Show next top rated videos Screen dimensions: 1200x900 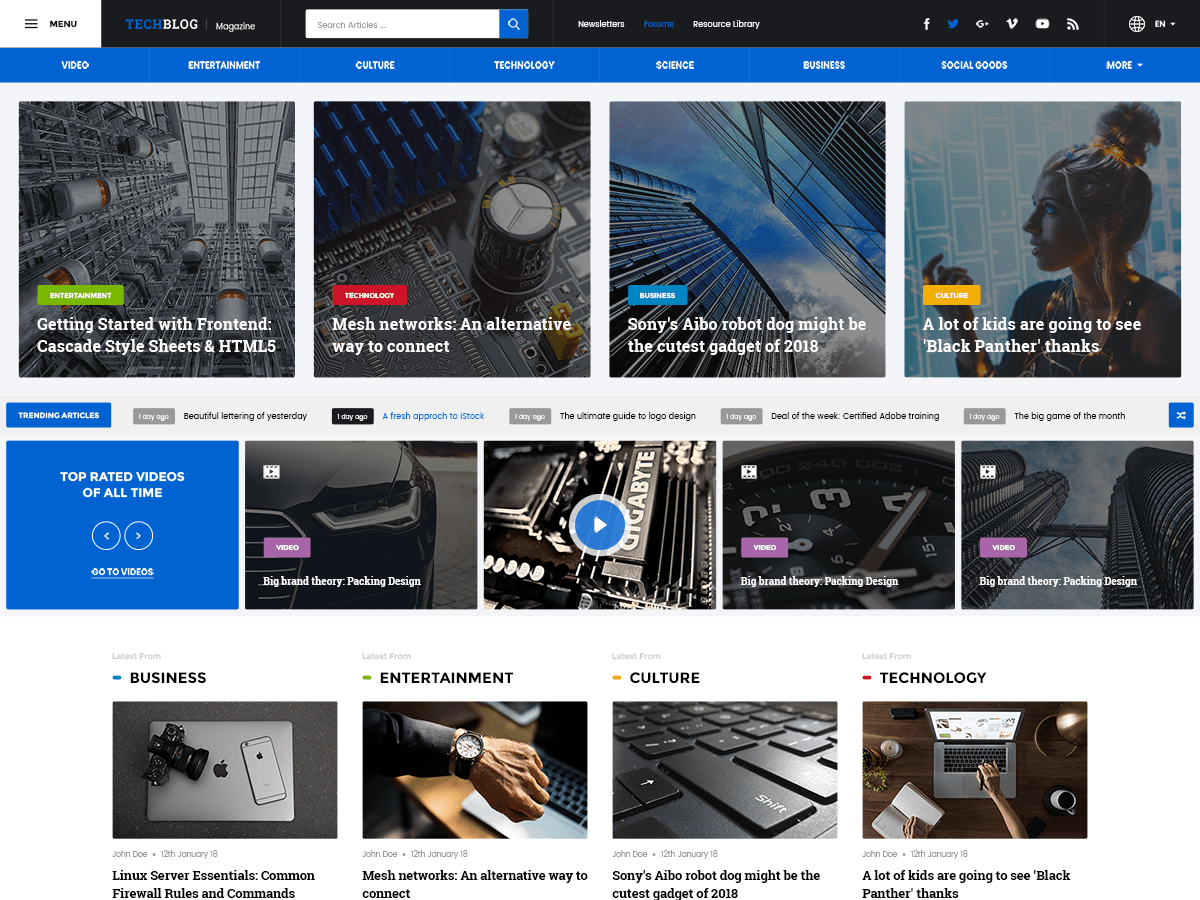[x=138, y=536]
